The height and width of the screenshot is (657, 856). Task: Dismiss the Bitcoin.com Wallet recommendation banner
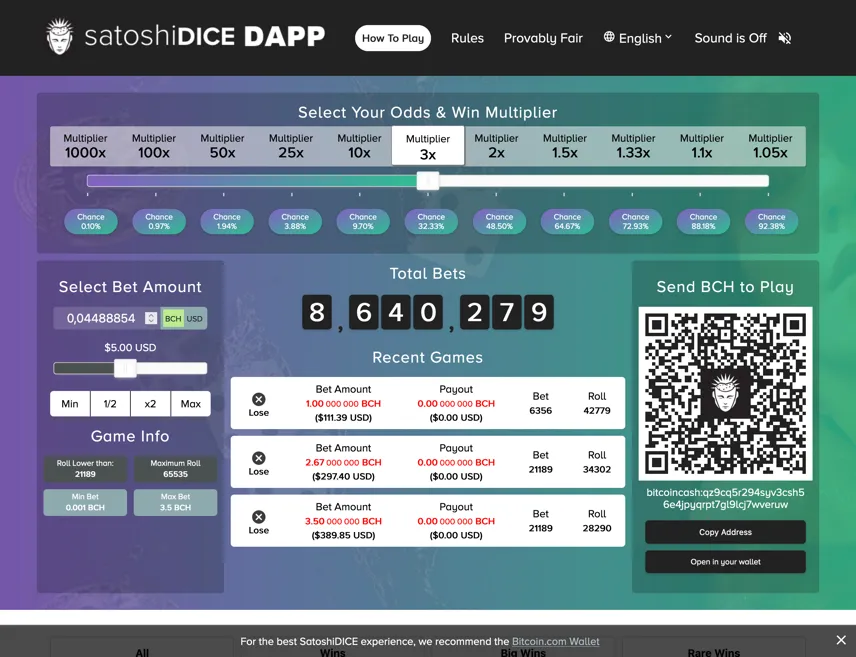841,640
